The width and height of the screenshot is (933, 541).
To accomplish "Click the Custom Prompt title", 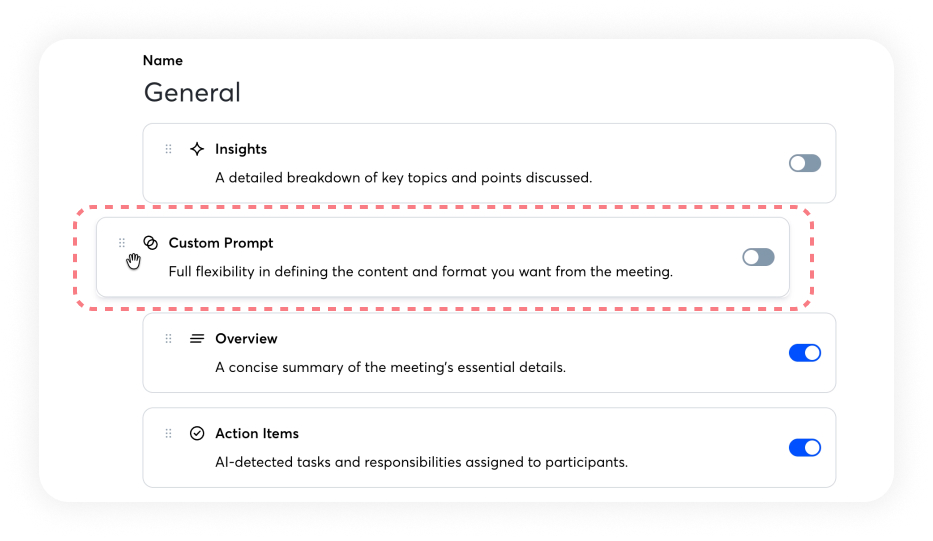I will click(x=220, y=243).
